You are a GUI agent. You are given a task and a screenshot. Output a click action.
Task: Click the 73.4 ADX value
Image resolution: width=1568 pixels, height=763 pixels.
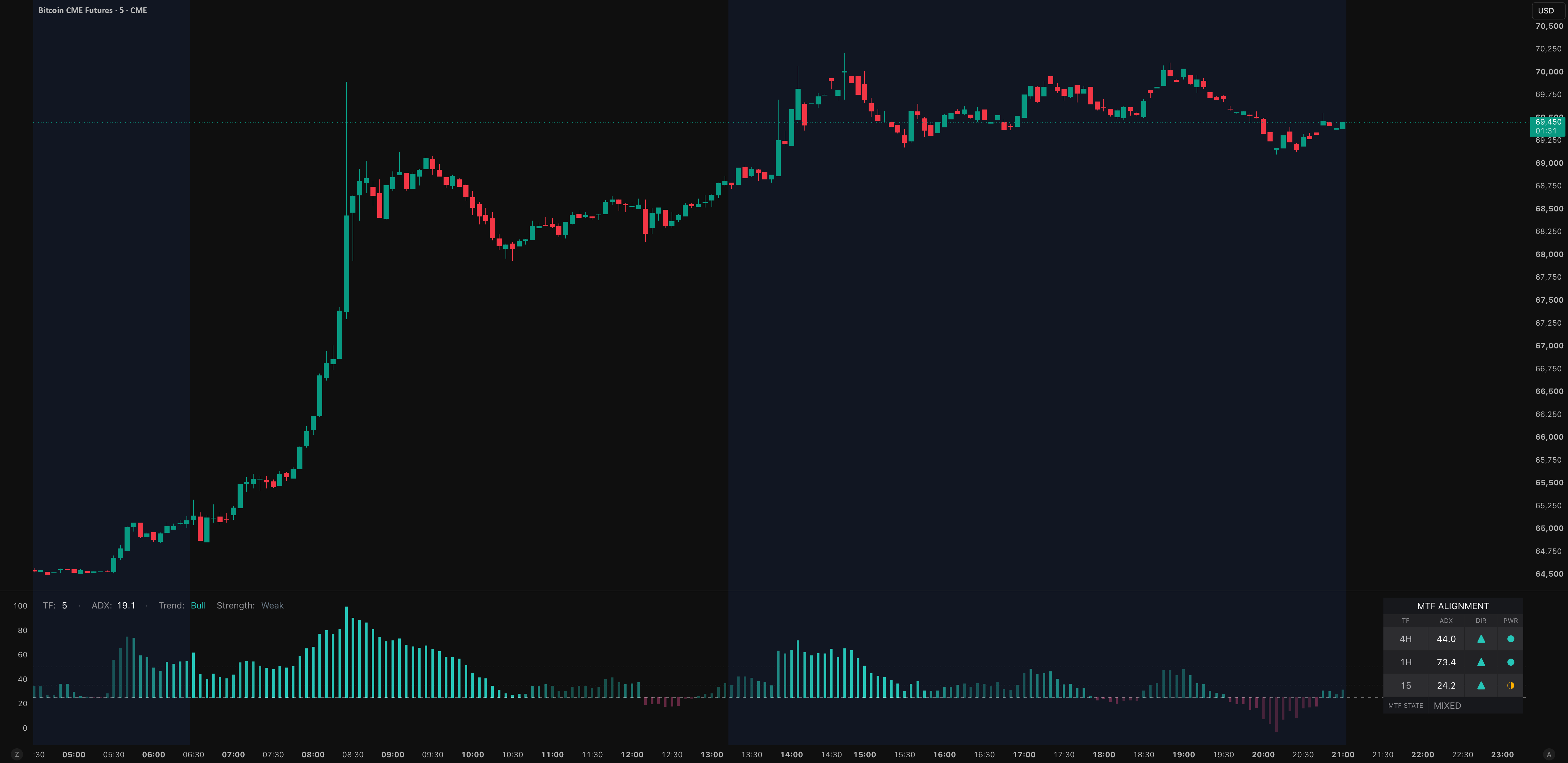(1446, 662)
